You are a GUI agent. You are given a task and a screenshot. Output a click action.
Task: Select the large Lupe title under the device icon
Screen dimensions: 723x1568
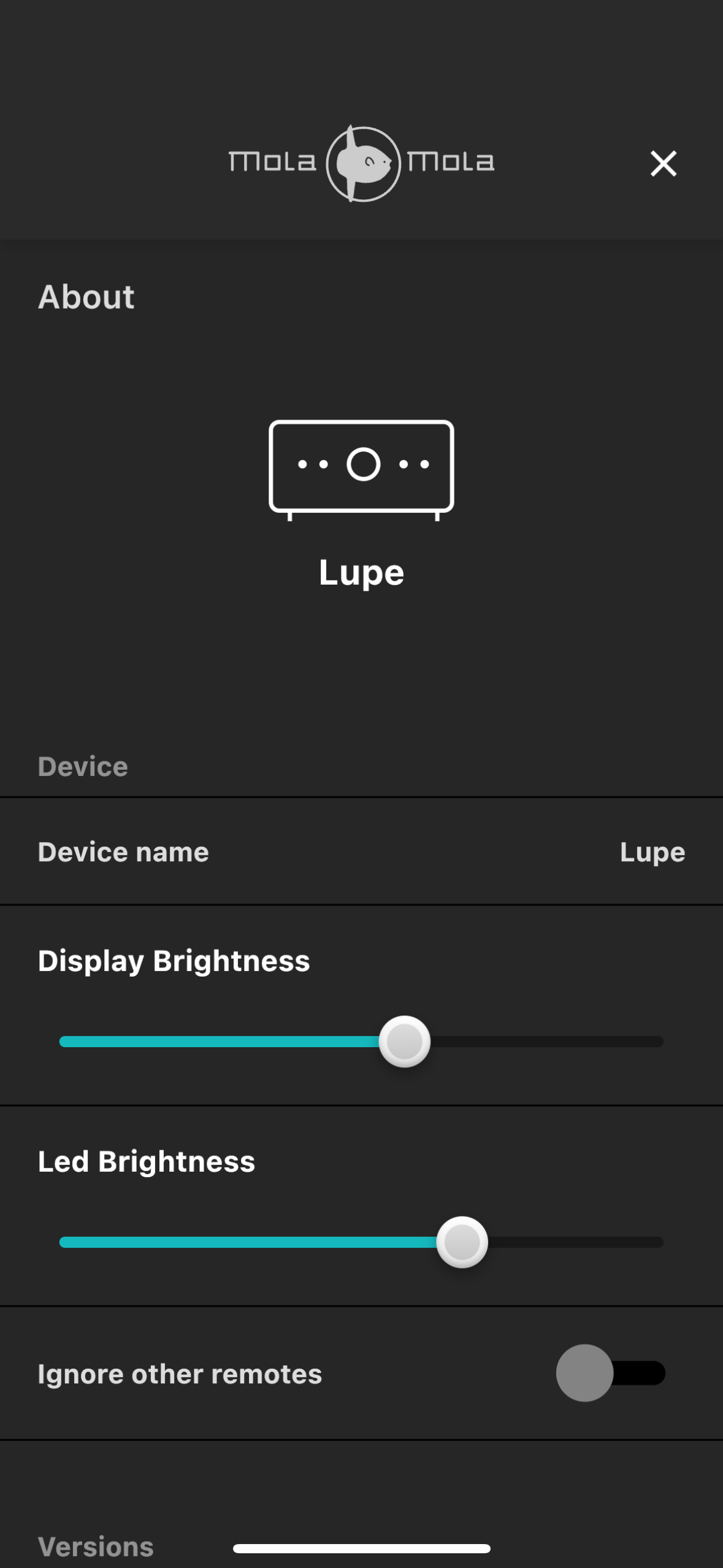[x=361, y=573]
